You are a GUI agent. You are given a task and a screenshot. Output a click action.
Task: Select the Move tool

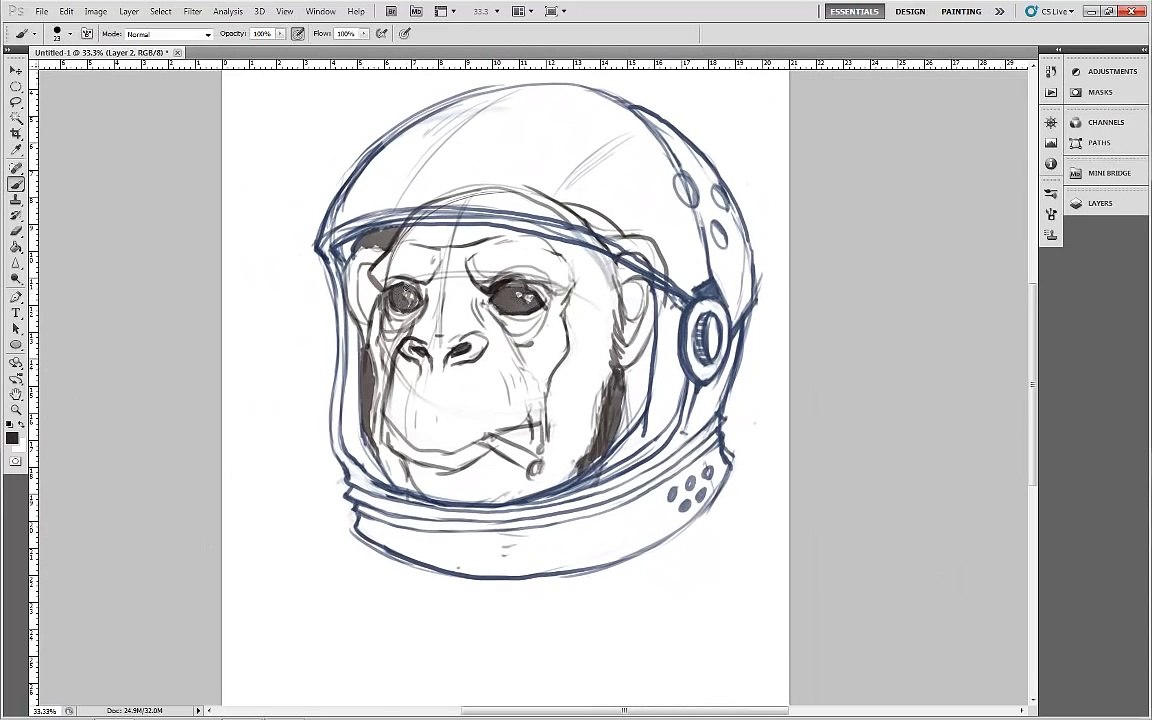(x=15, y=71)
